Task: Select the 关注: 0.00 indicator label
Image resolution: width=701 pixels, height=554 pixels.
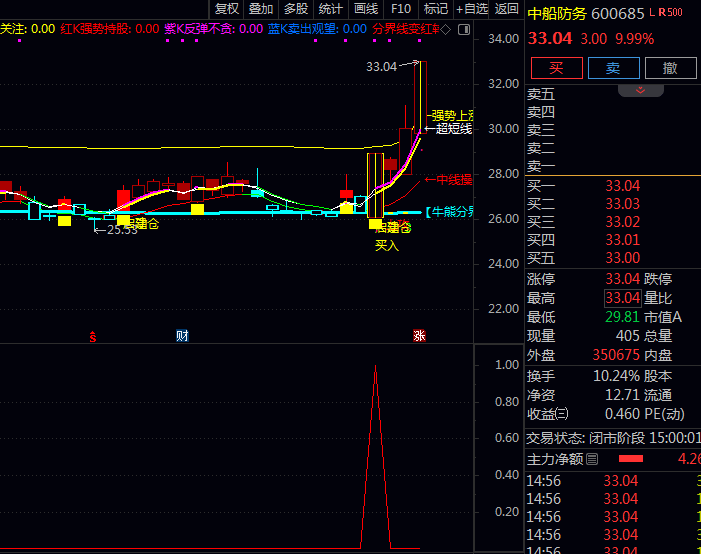Action: coord(27,29)
